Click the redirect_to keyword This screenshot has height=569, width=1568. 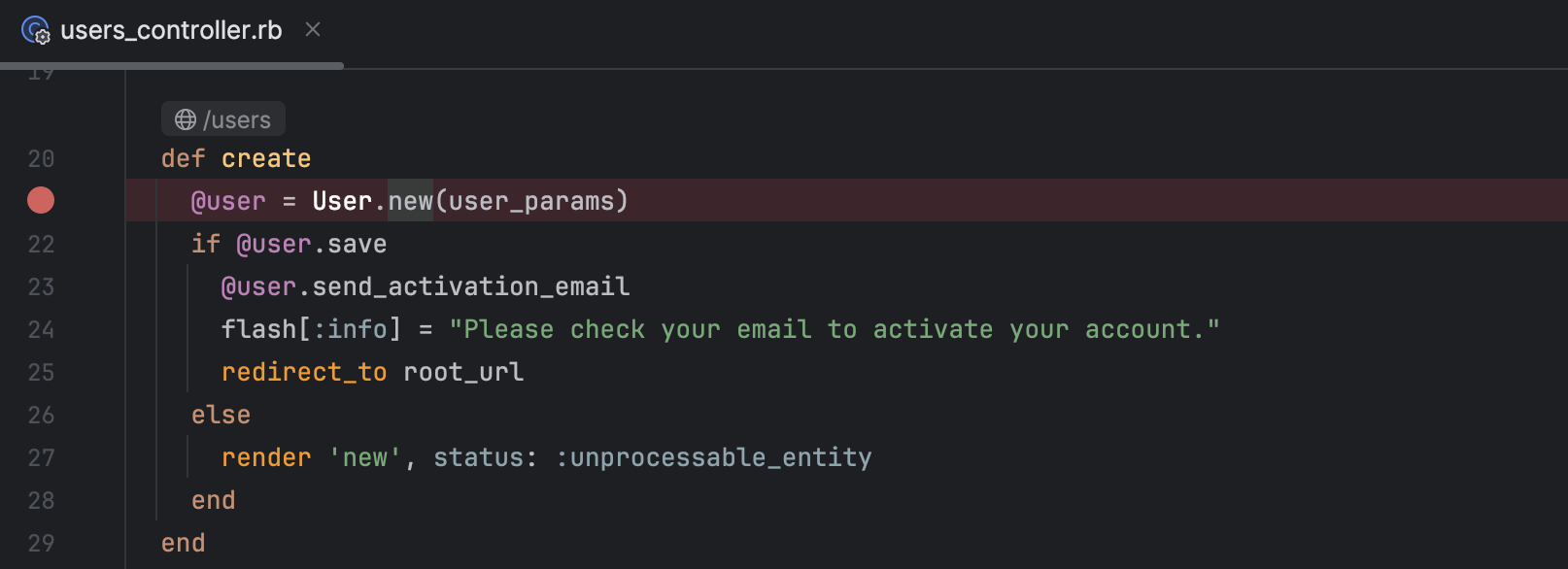tap(304, 372)
